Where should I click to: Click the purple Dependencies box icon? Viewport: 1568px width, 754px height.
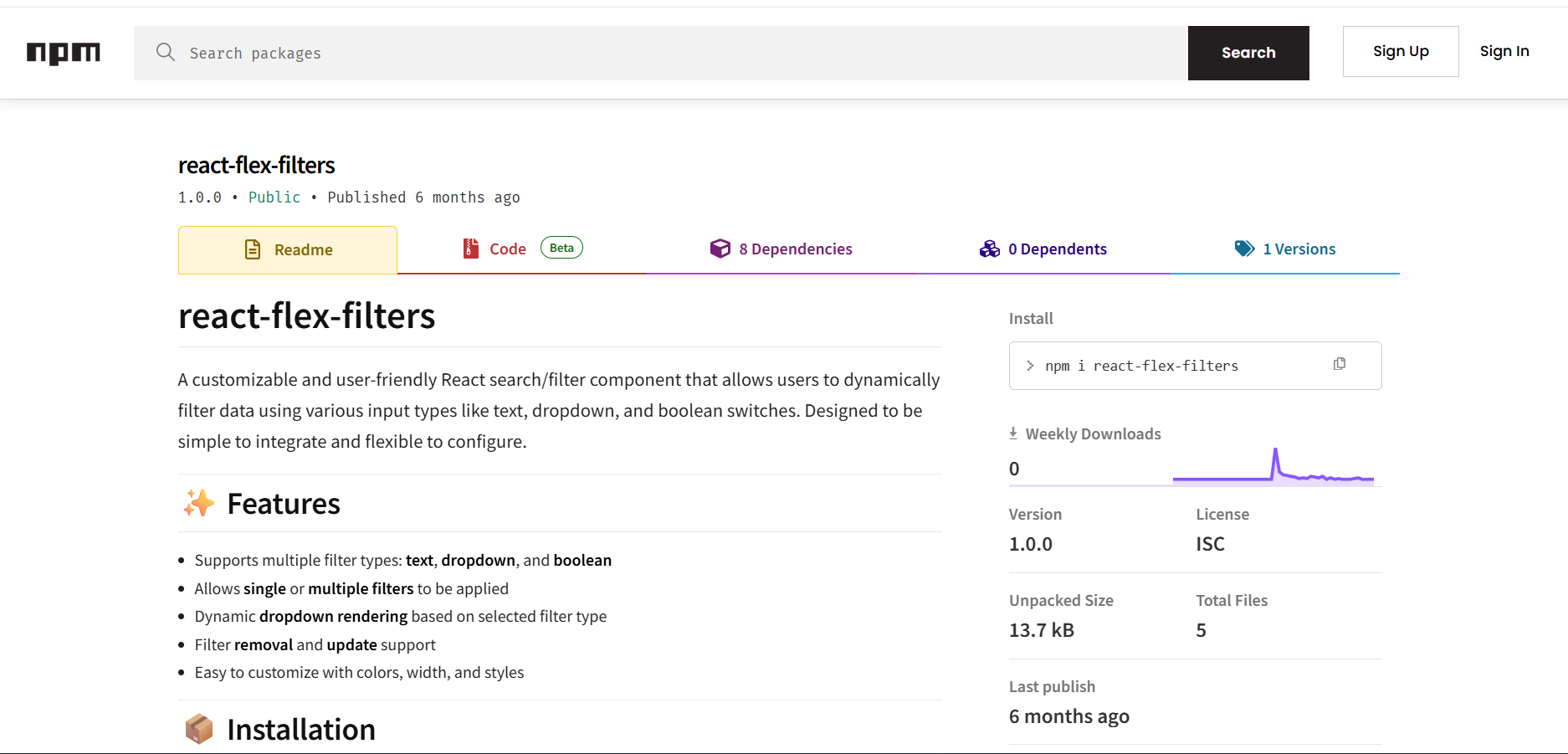click(720, 249)
